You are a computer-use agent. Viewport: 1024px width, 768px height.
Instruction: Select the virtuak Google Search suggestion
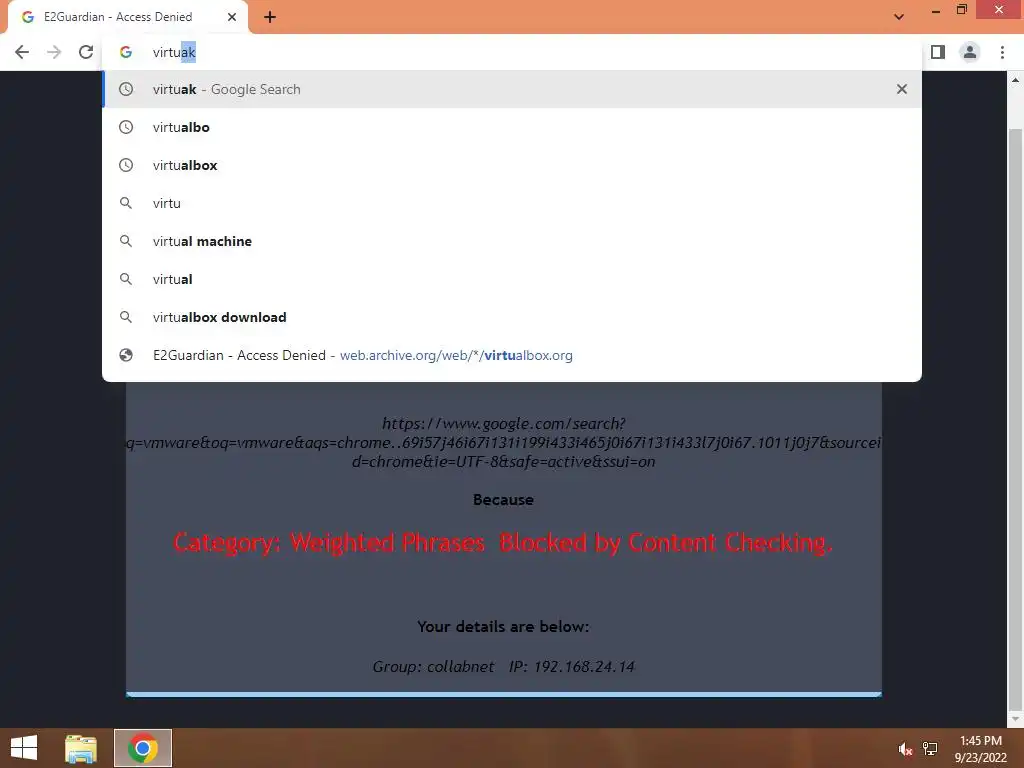click(512, 89)
